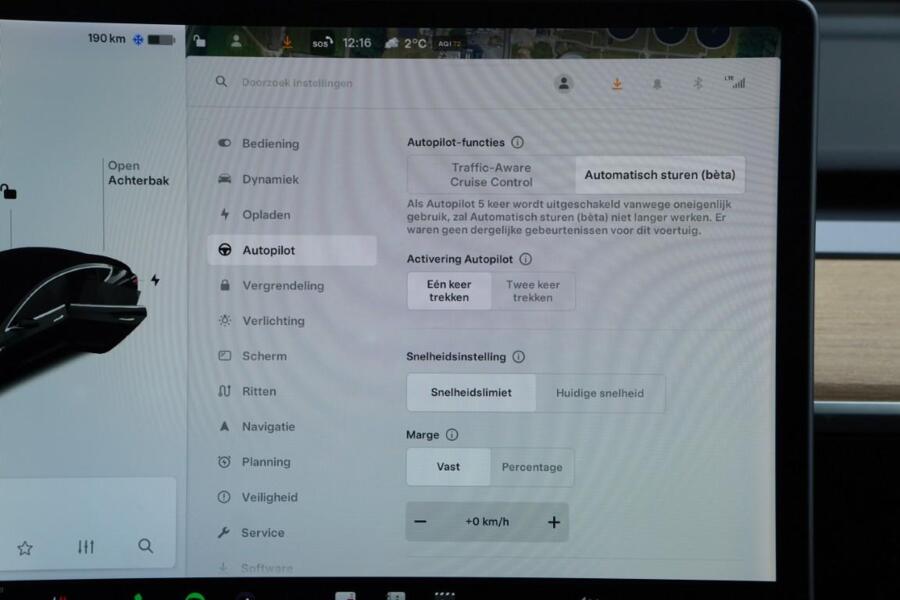Image resolution: width=900 pixels, height=600 pixels.
Task: Set speed setting to Snelheidslimiet
Action: (x=471, y=393)
